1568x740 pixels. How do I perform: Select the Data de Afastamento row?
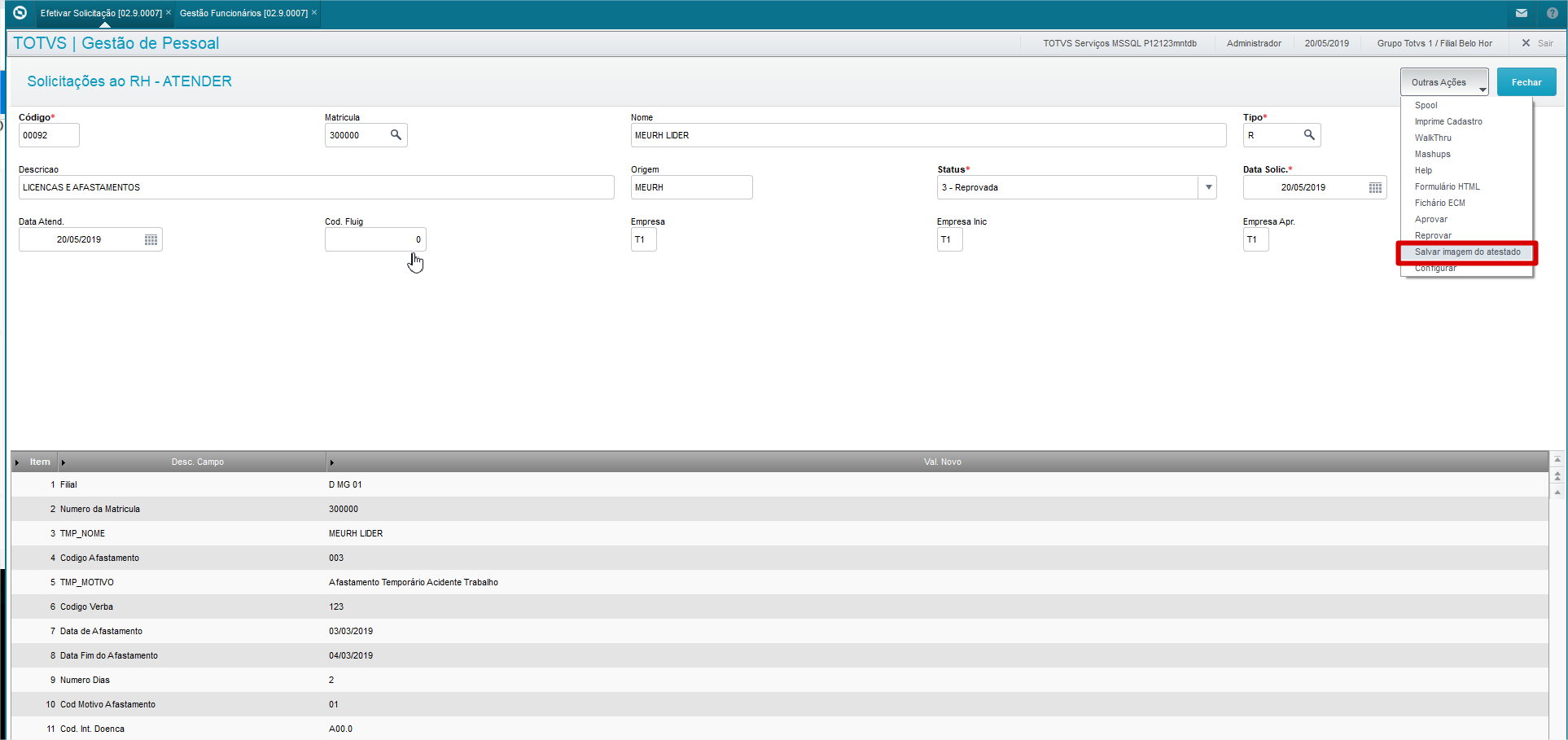780,631
